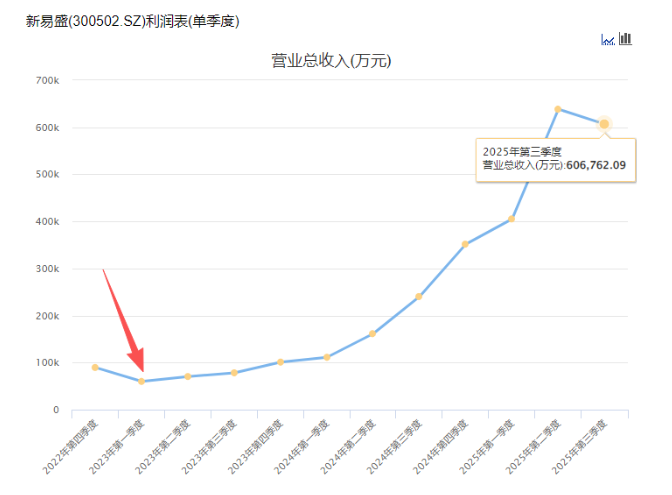Select the 2025年第一季度 data point

(x=511, y=219)
